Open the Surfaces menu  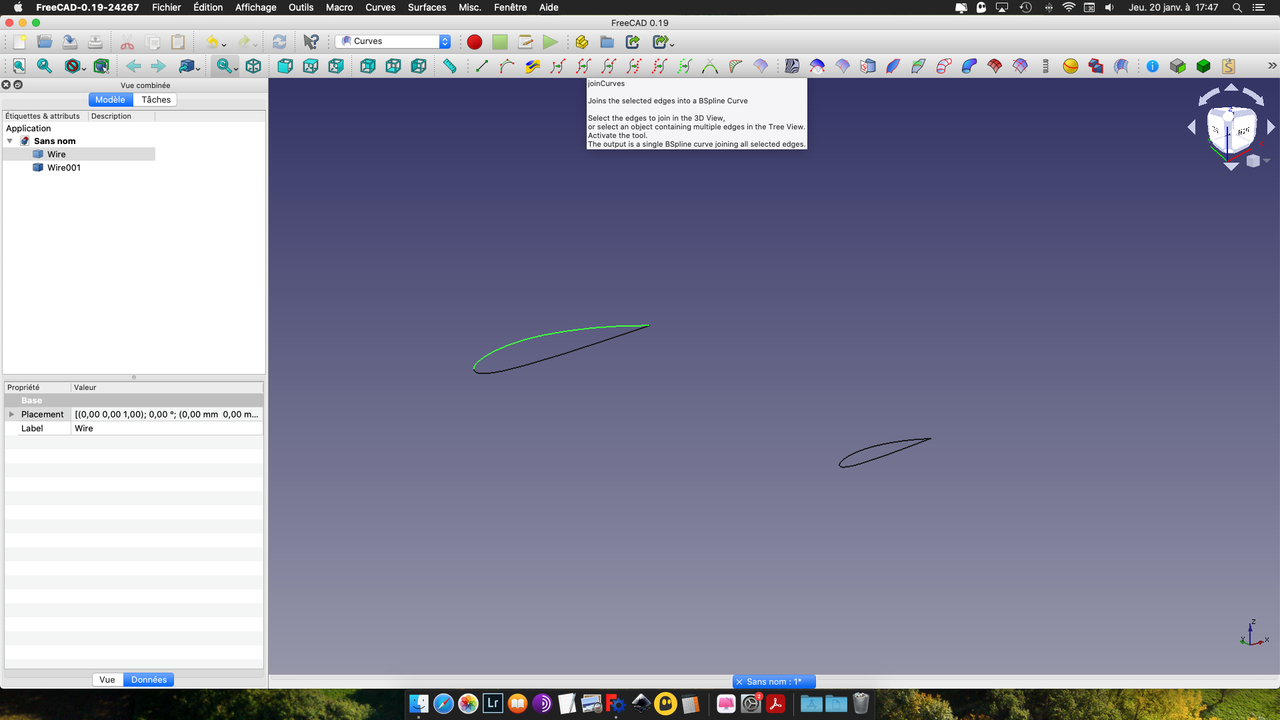(x=427, y=7)
